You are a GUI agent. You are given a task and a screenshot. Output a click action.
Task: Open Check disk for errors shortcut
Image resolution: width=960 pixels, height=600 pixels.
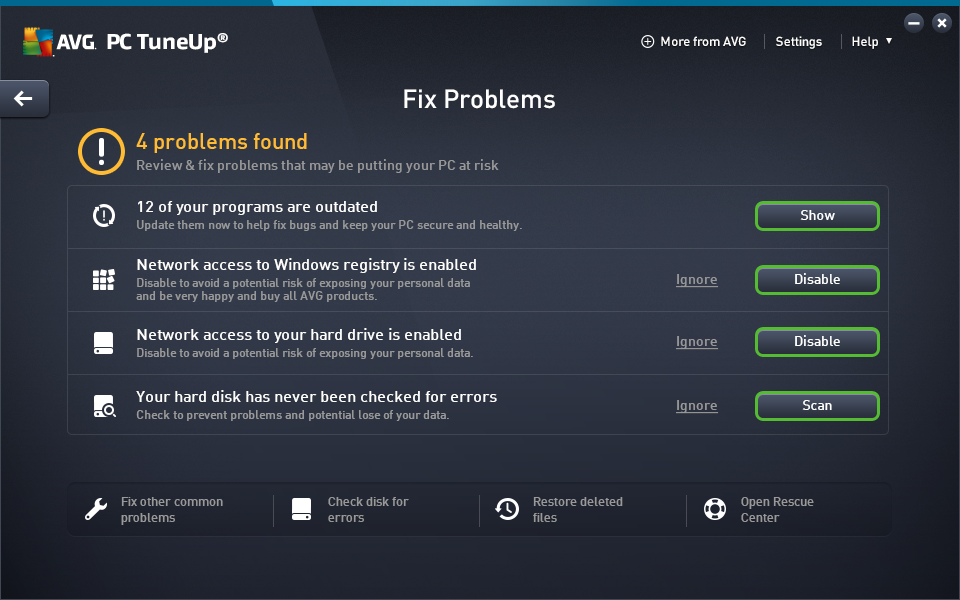click(x=367, y=509)
